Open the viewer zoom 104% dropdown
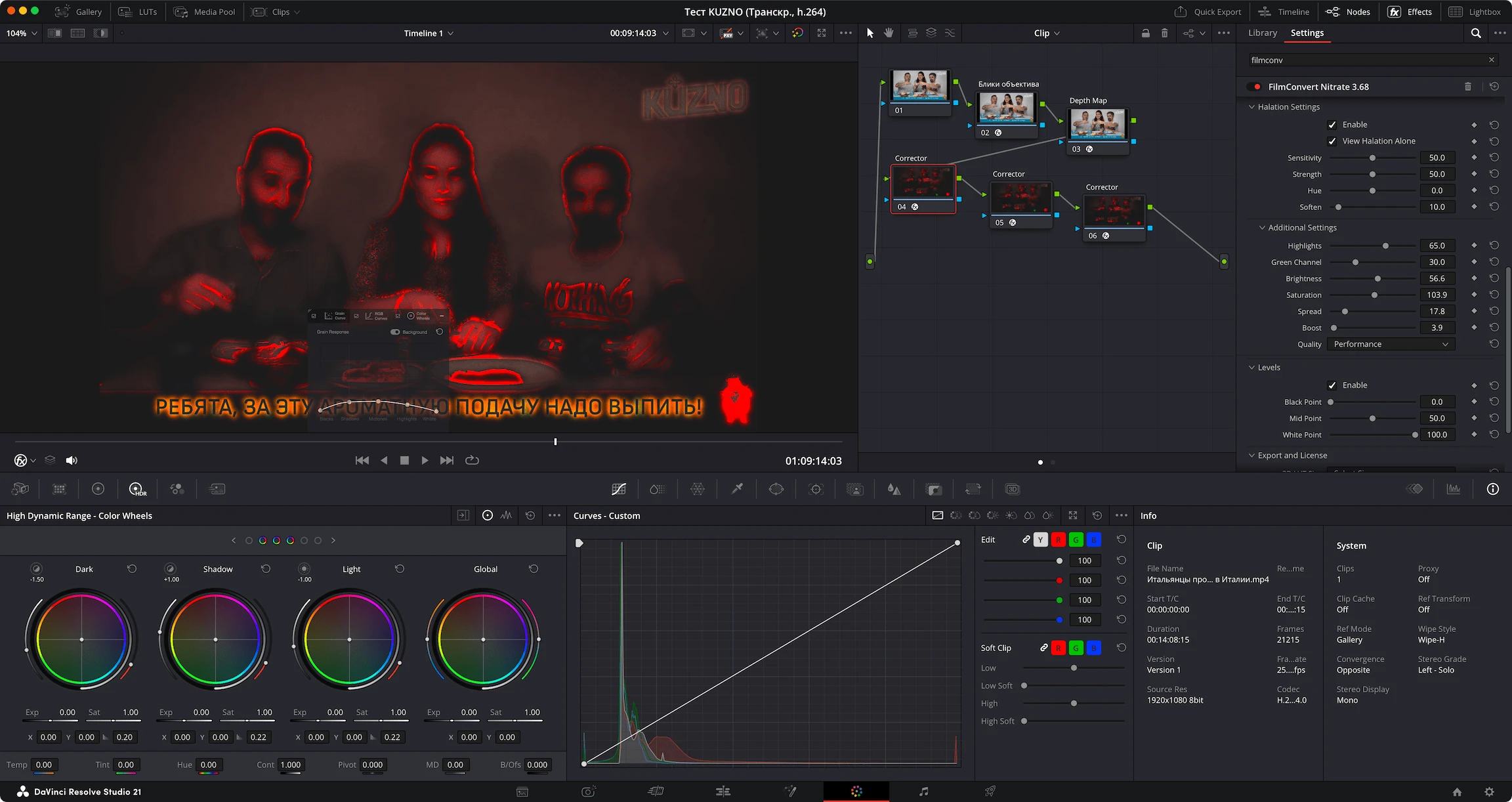The width and height of the screenshot is (1512, 802). tap(22, 33)
